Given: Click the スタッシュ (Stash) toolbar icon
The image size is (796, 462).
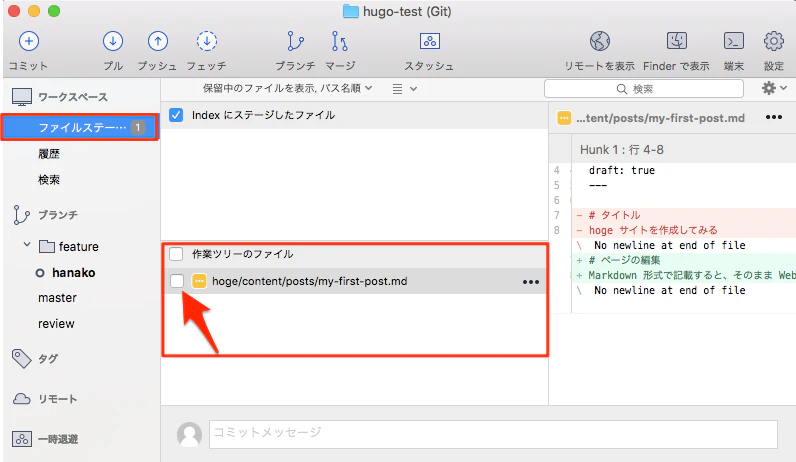Looking at the screenshot, I should click(429, 41).
